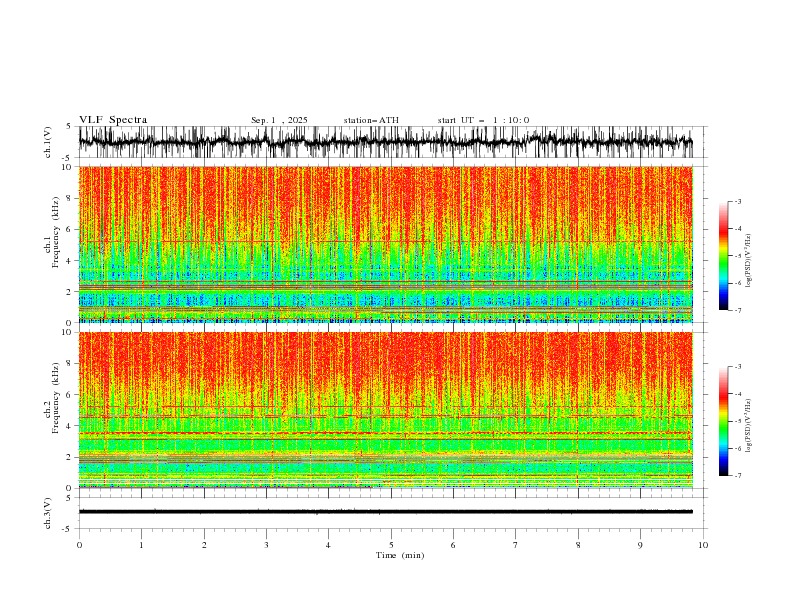
Task: Click the "ch.3(V)" axis label
Action: (48, 514)
